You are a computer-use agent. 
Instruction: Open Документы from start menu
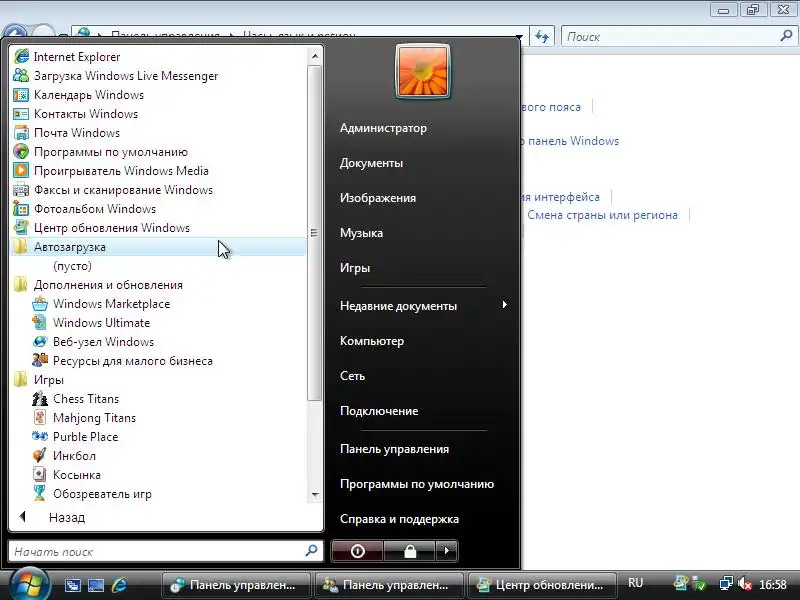click(x=371, y=163)
